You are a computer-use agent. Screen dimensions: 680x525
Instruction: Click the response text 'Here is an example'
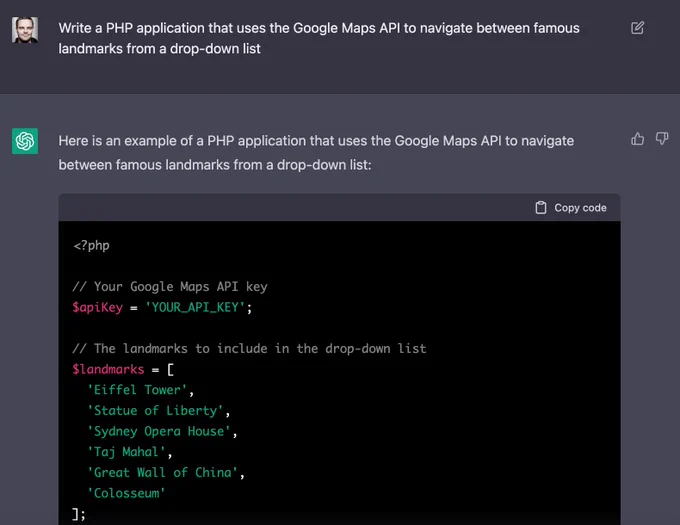pos(316,153)
